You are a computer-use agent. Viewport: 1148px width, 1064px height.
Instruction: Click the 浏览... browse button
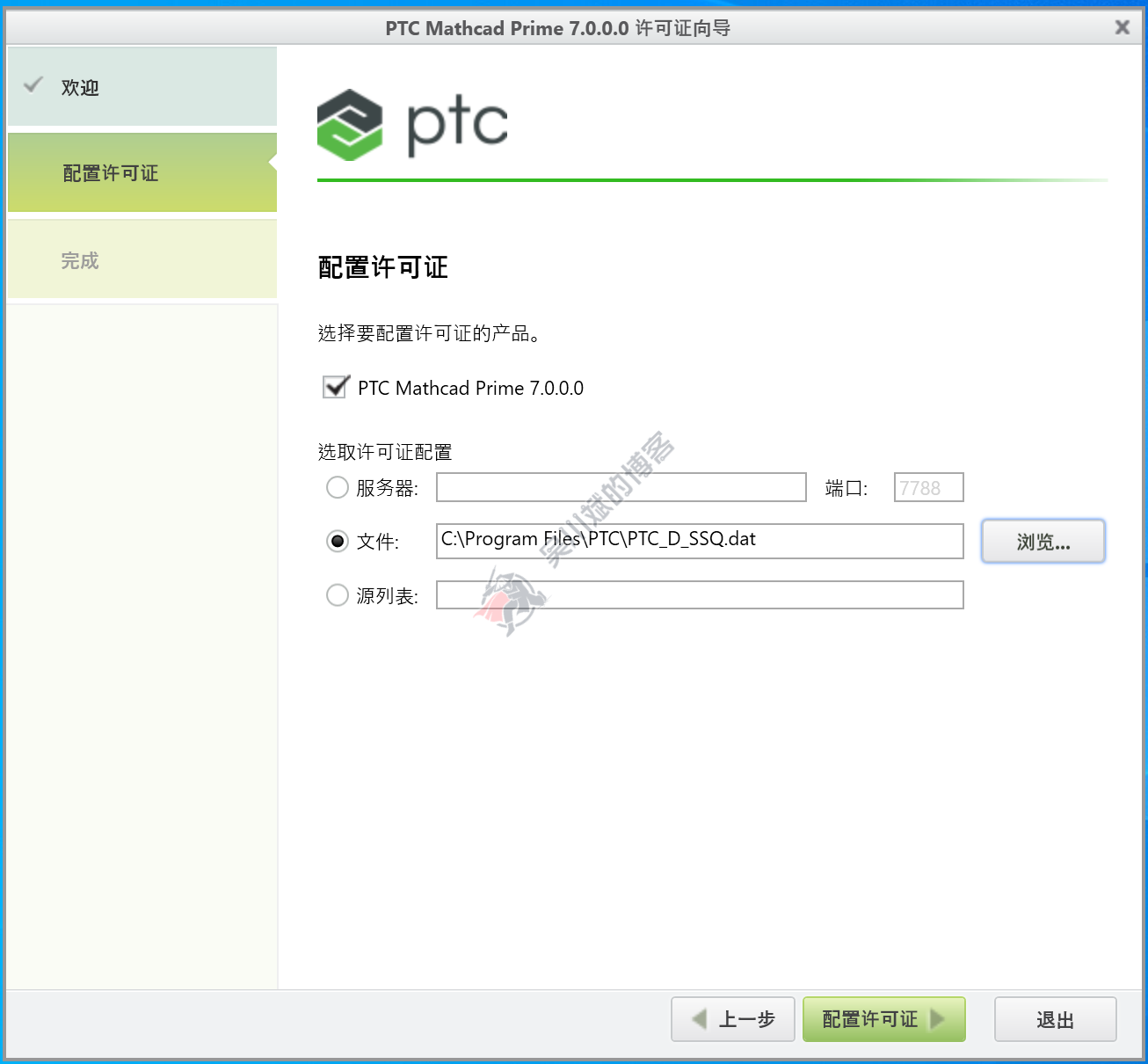[x=1043, y=542]
